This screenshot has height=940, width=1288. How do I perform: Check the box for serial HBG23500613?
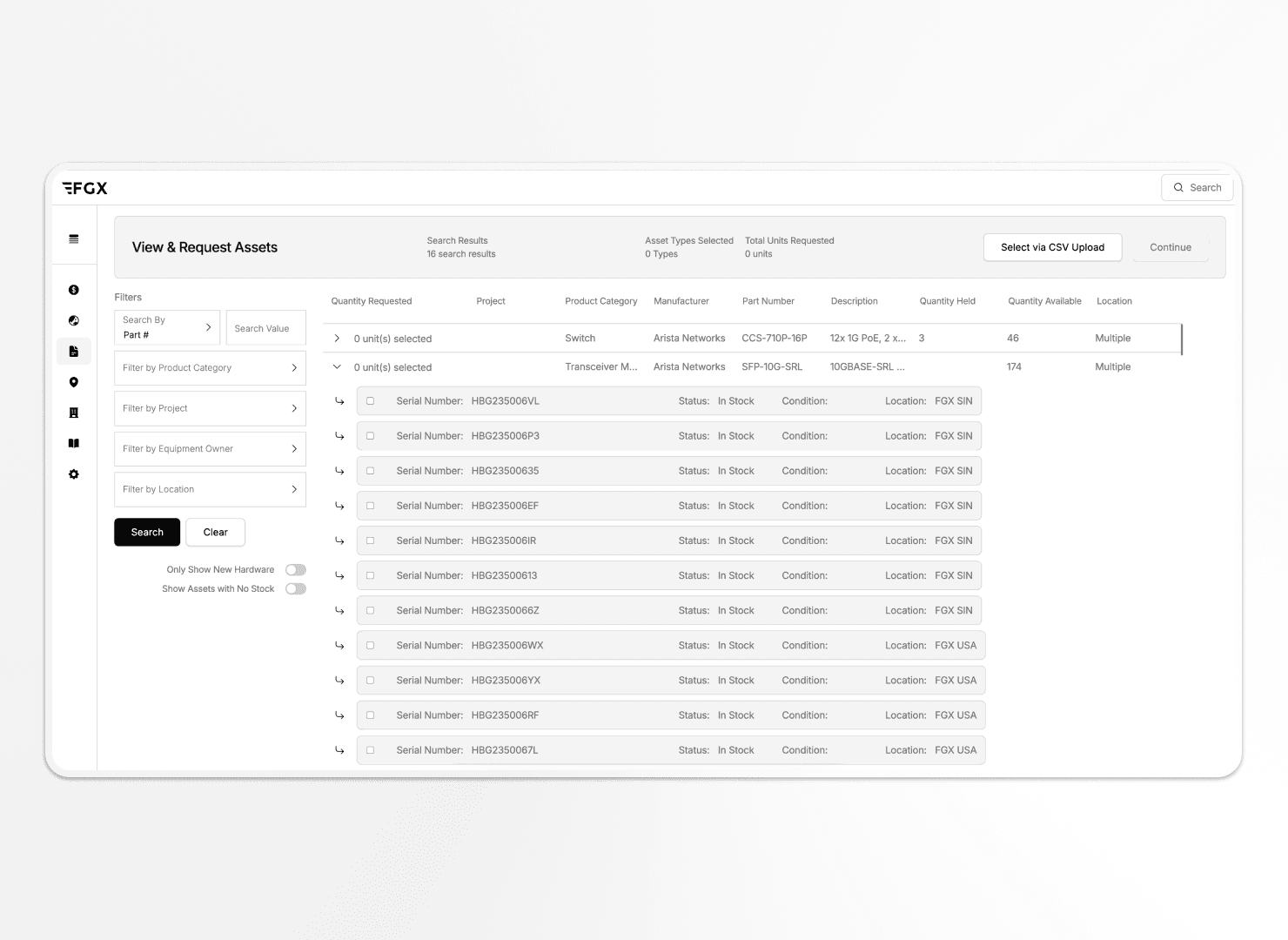coord(370,575)
